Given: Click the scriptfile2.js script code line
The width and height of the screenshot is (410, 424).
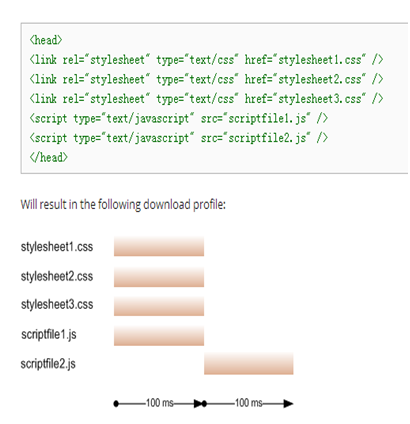Looking at the screenshot, I should point(179,138).
